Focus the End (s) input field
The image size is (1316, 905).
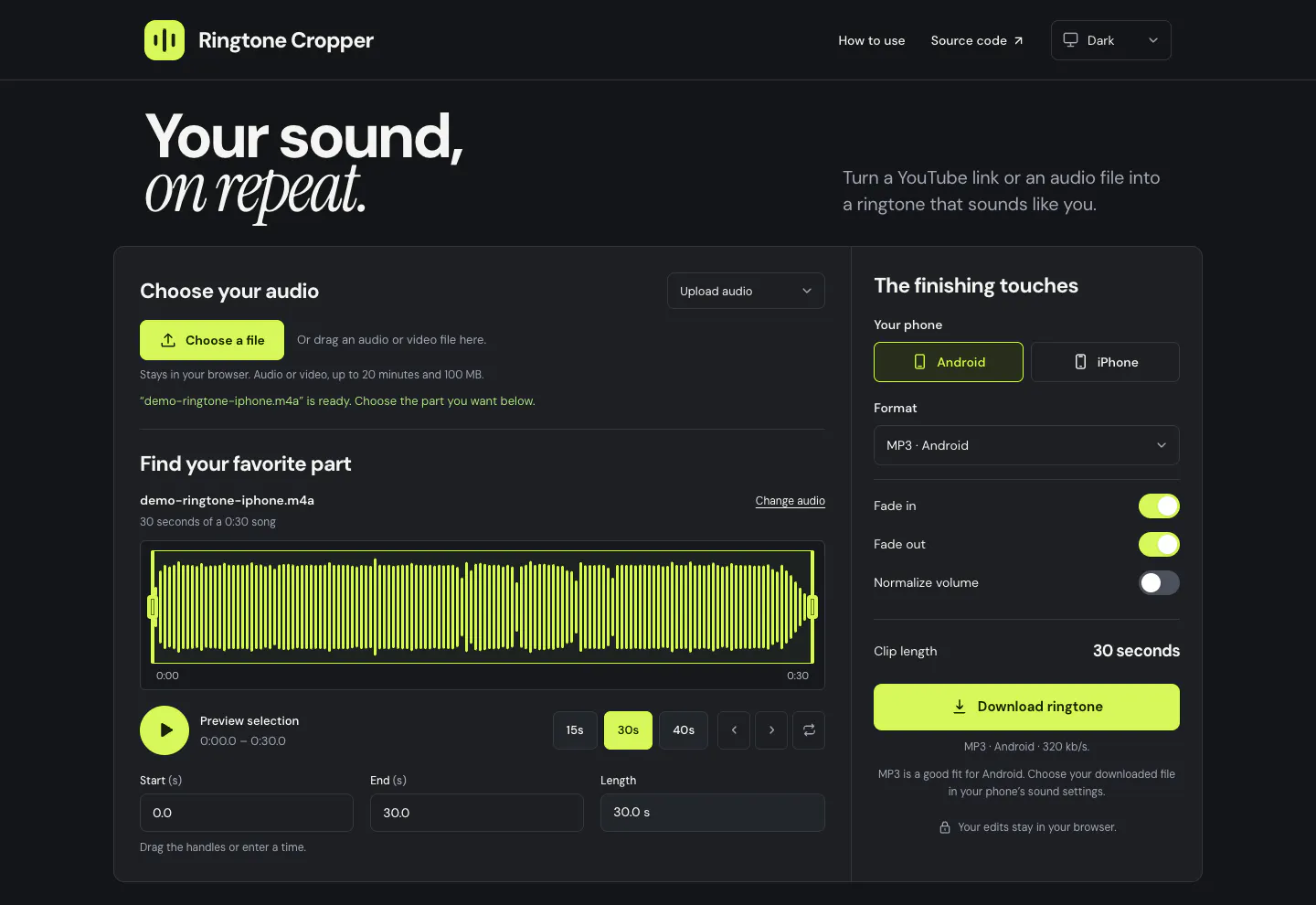(477, 813)
